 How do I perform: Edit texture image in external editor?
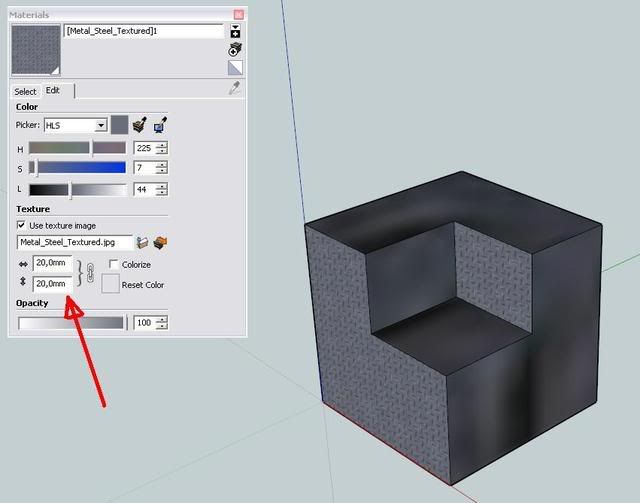coord(158,242)
